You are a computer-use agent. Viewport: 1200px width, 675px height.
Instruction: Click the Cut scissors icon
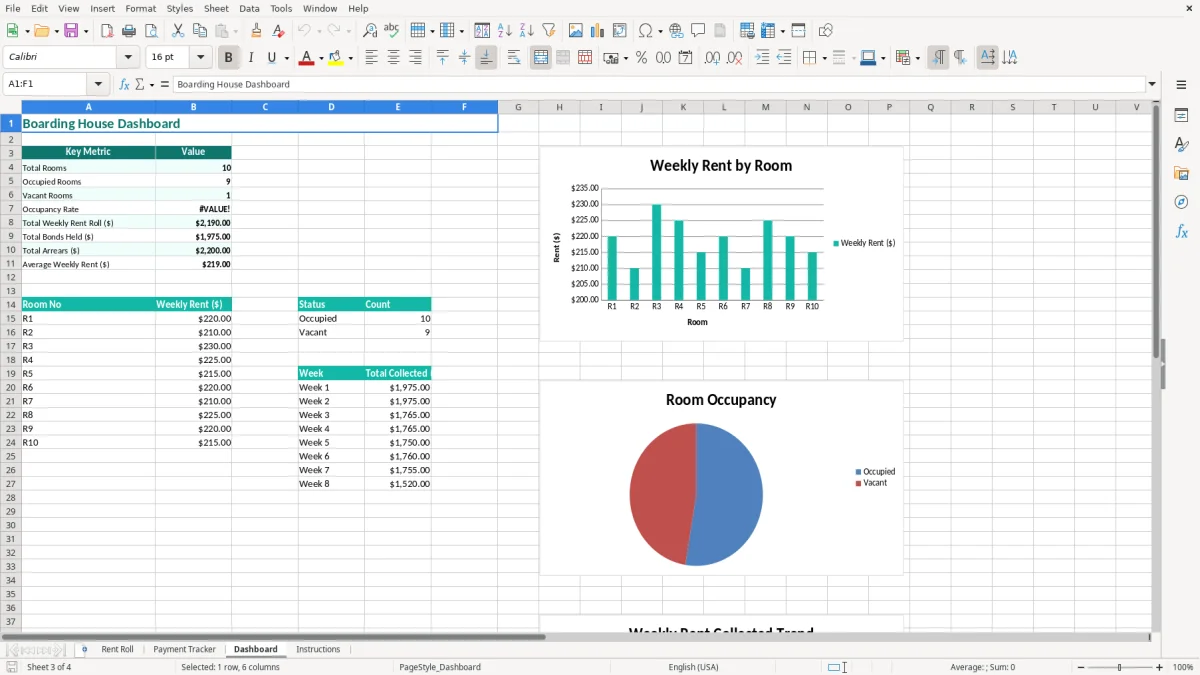178,31
